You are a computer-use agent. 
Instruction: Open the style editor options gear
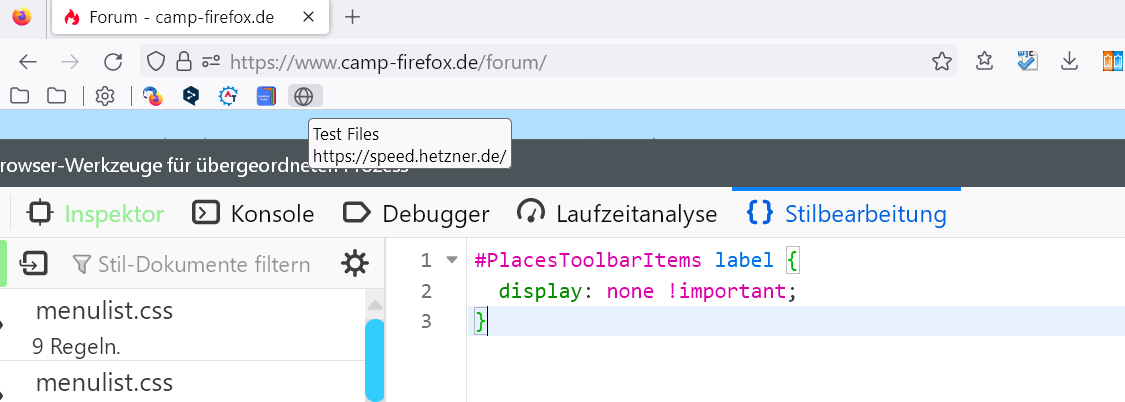click(x=354, y=264)
